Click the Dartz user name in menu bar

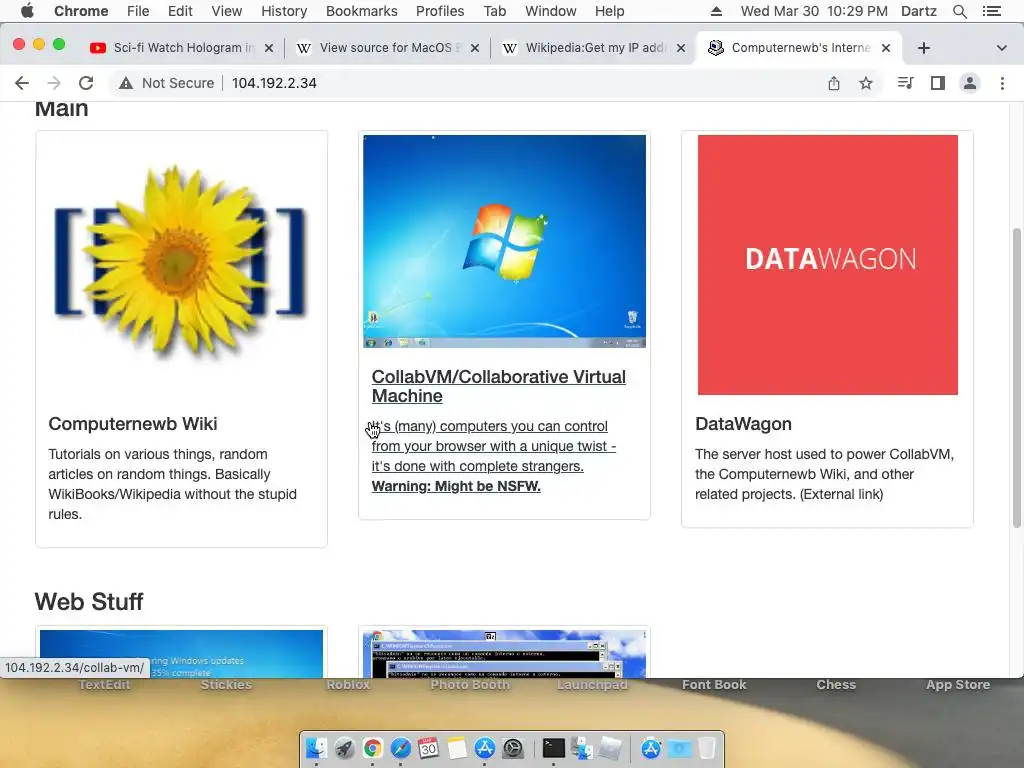[x=918, y=11]
